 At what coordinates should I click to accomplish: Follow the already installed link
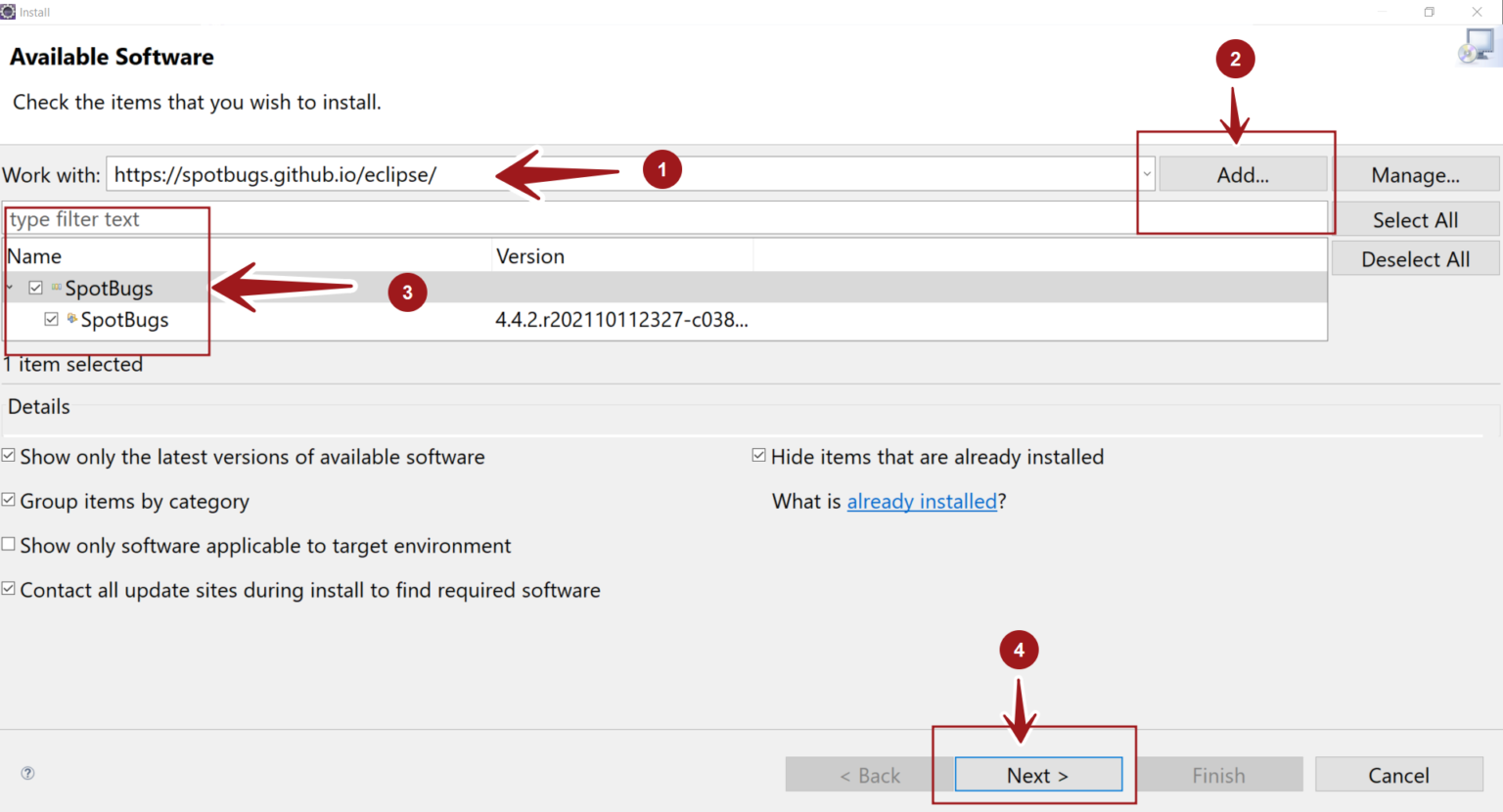coord(921,501)
